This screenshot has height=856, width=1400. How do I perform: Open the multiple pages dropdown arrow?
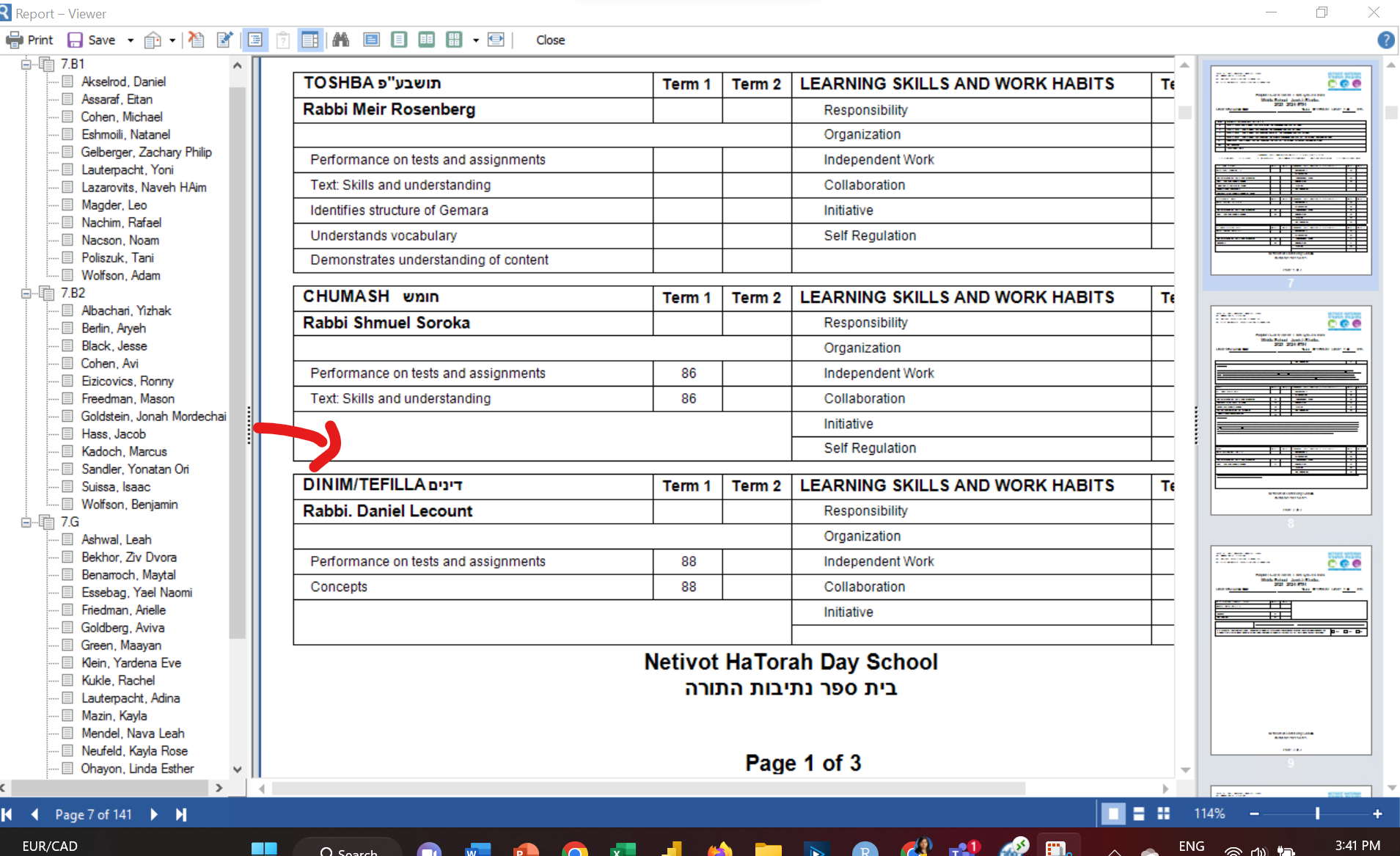click(x=476, y=40)
